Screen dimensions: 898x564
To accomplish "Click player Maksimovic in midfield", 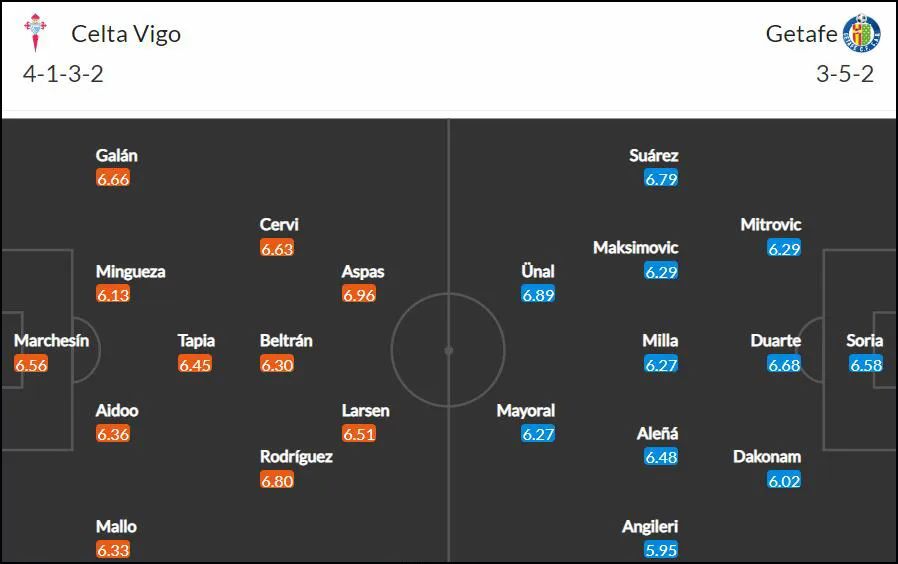I will pyautogui.click(x=636, y=247).
